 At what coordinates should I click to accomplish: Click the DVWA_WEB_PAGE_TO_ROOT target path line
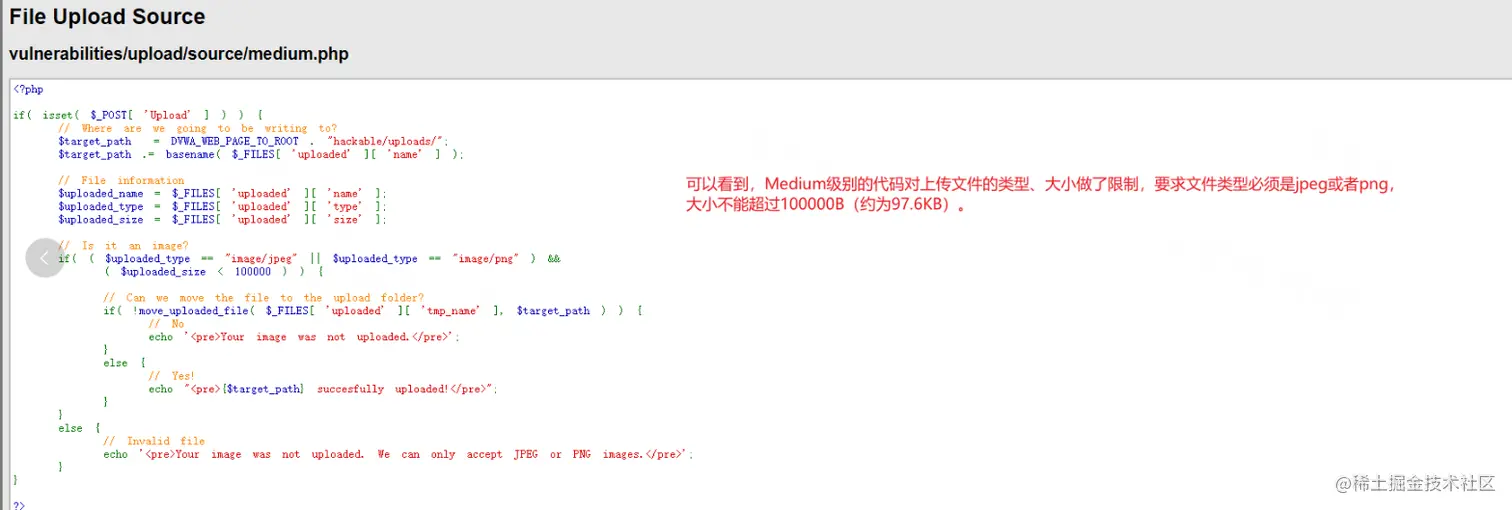coord(254,141)
